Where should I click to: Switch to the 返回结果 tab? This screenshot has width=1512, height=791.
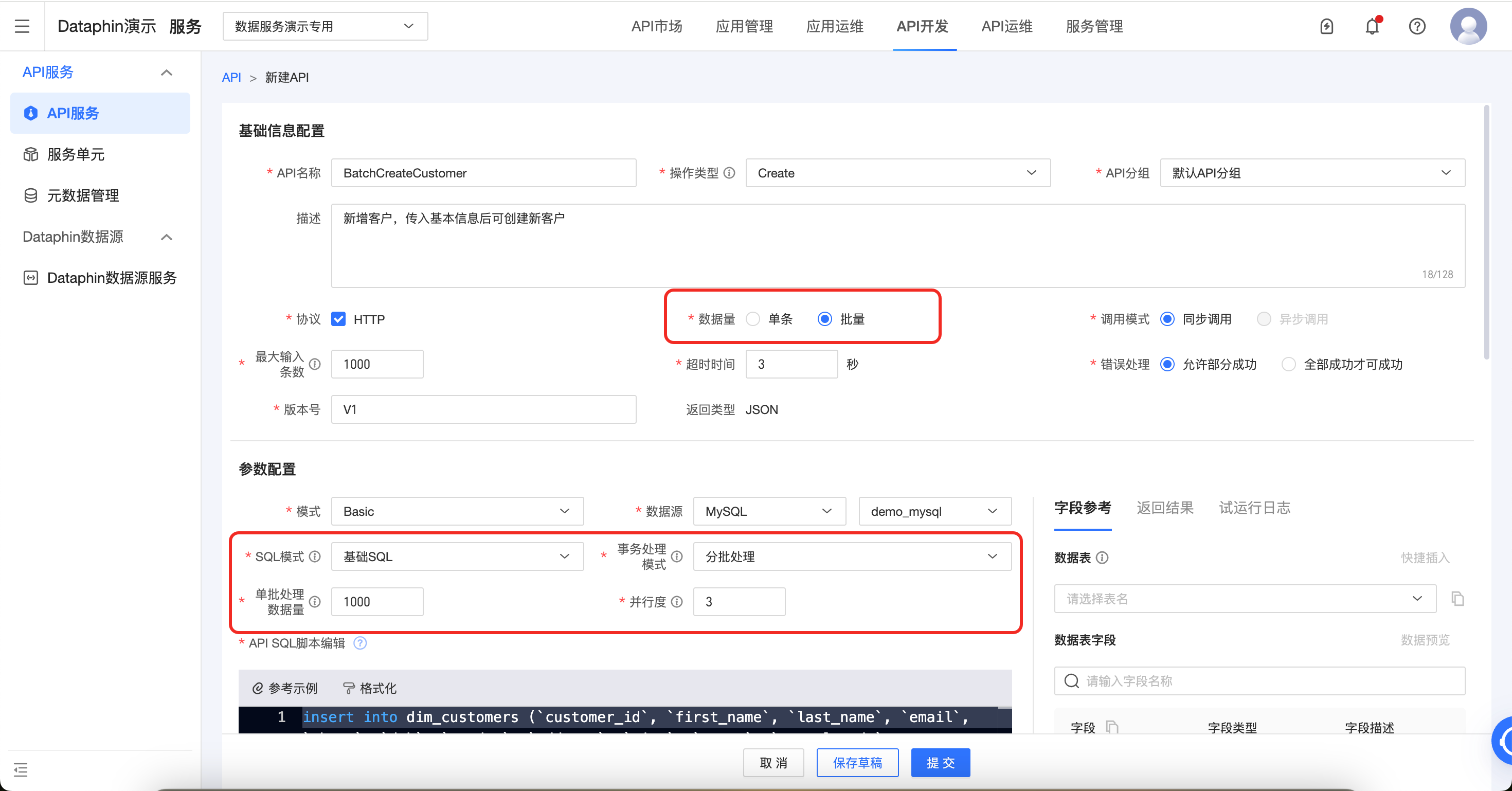(x=1164, y=508)
